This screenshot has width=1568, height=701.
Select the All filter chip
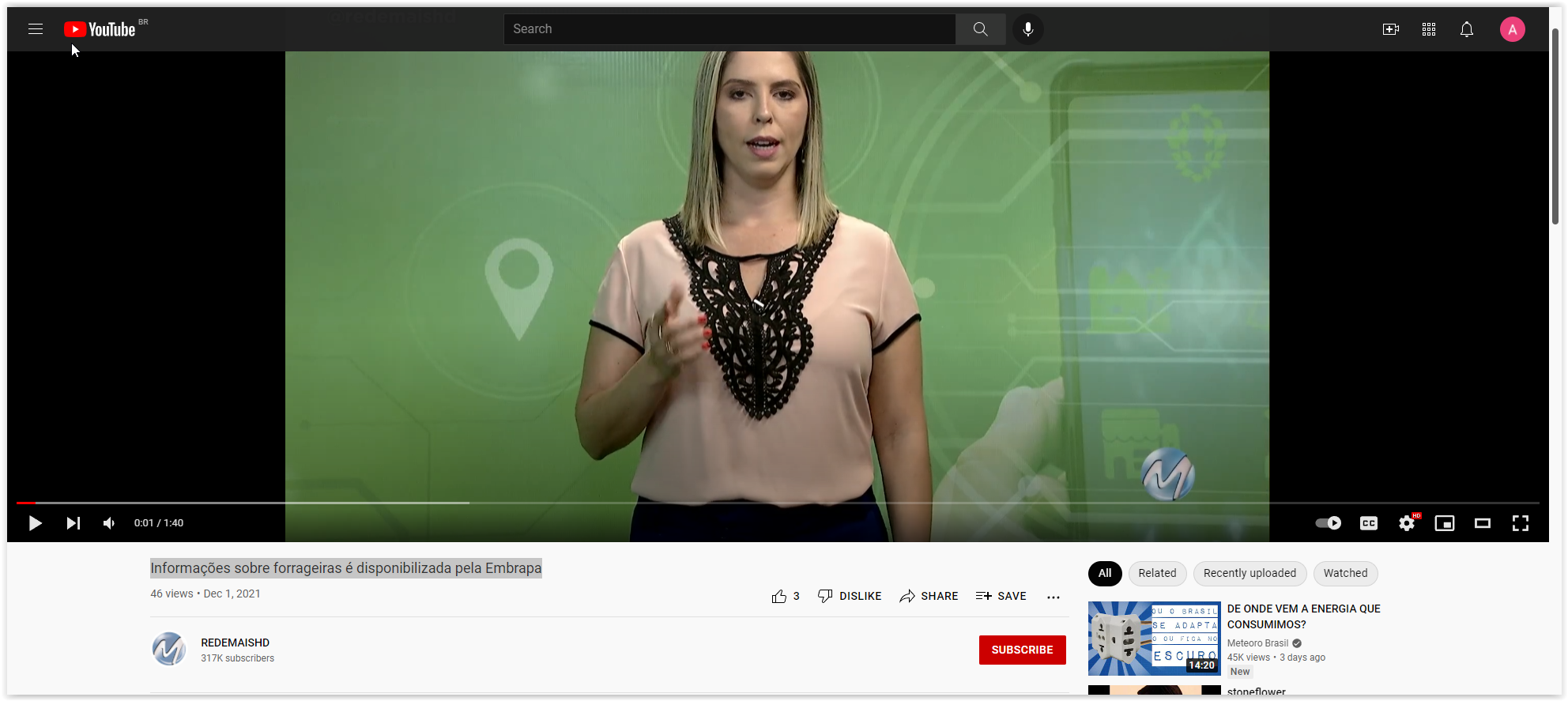click(x=1105, y=573)
